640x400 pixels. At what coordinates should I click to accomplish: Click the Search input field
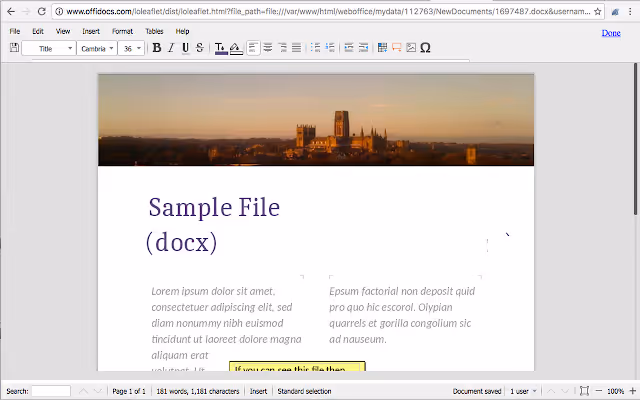coord(51,391)
